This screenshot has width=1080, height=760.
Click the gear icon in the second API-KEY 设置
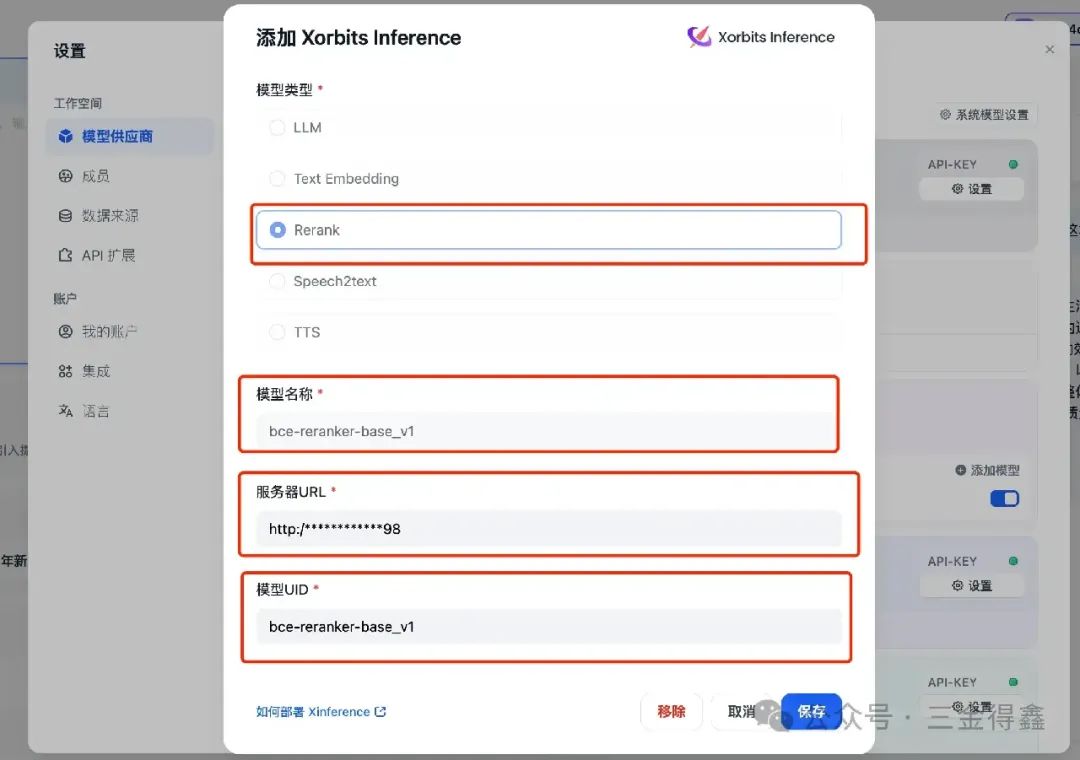[x=957, y=585]
